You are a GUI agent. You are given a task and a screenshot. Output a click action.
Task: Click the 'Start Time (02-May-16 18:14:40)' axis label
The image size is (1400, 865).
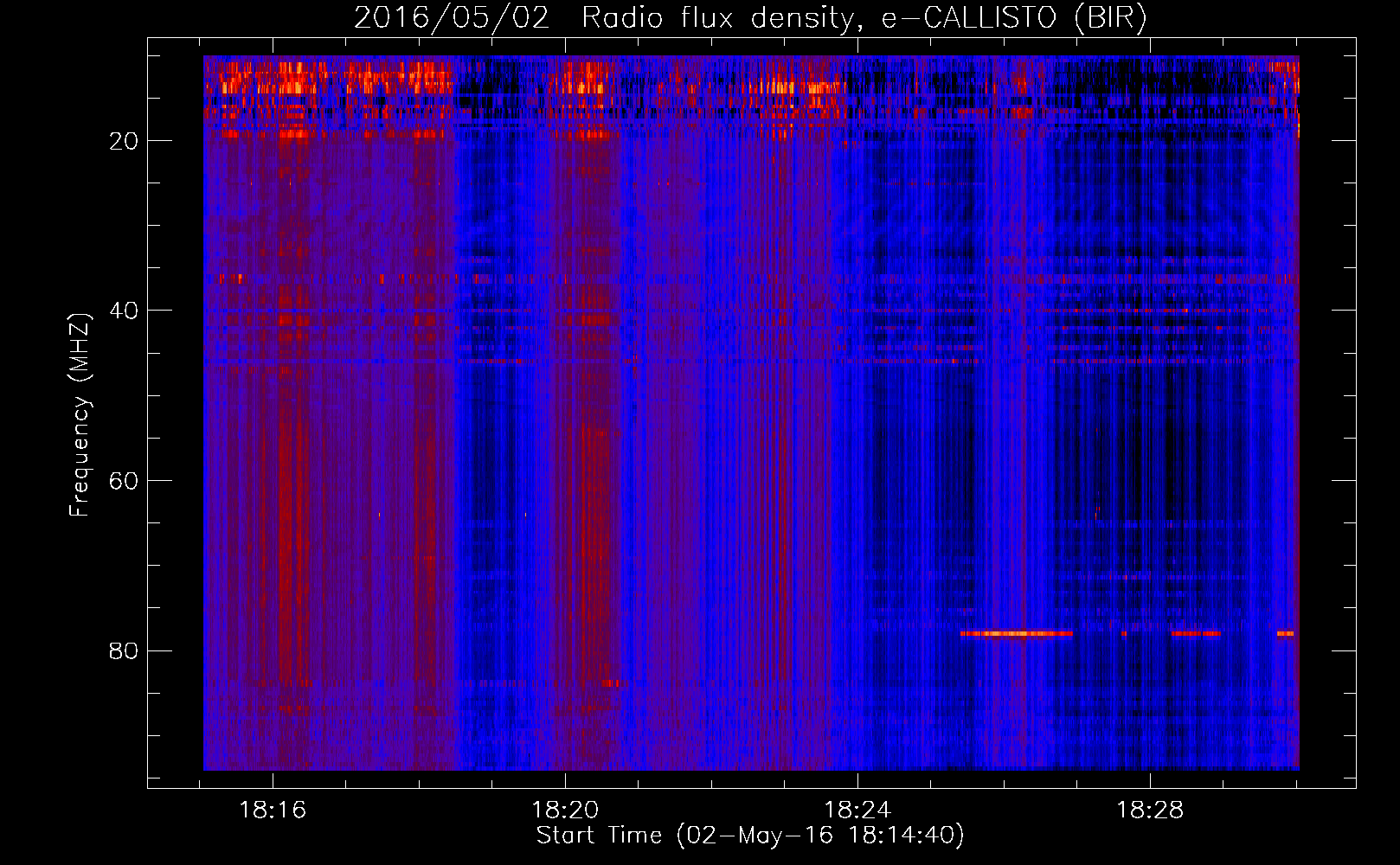click(x=750, y=836)
